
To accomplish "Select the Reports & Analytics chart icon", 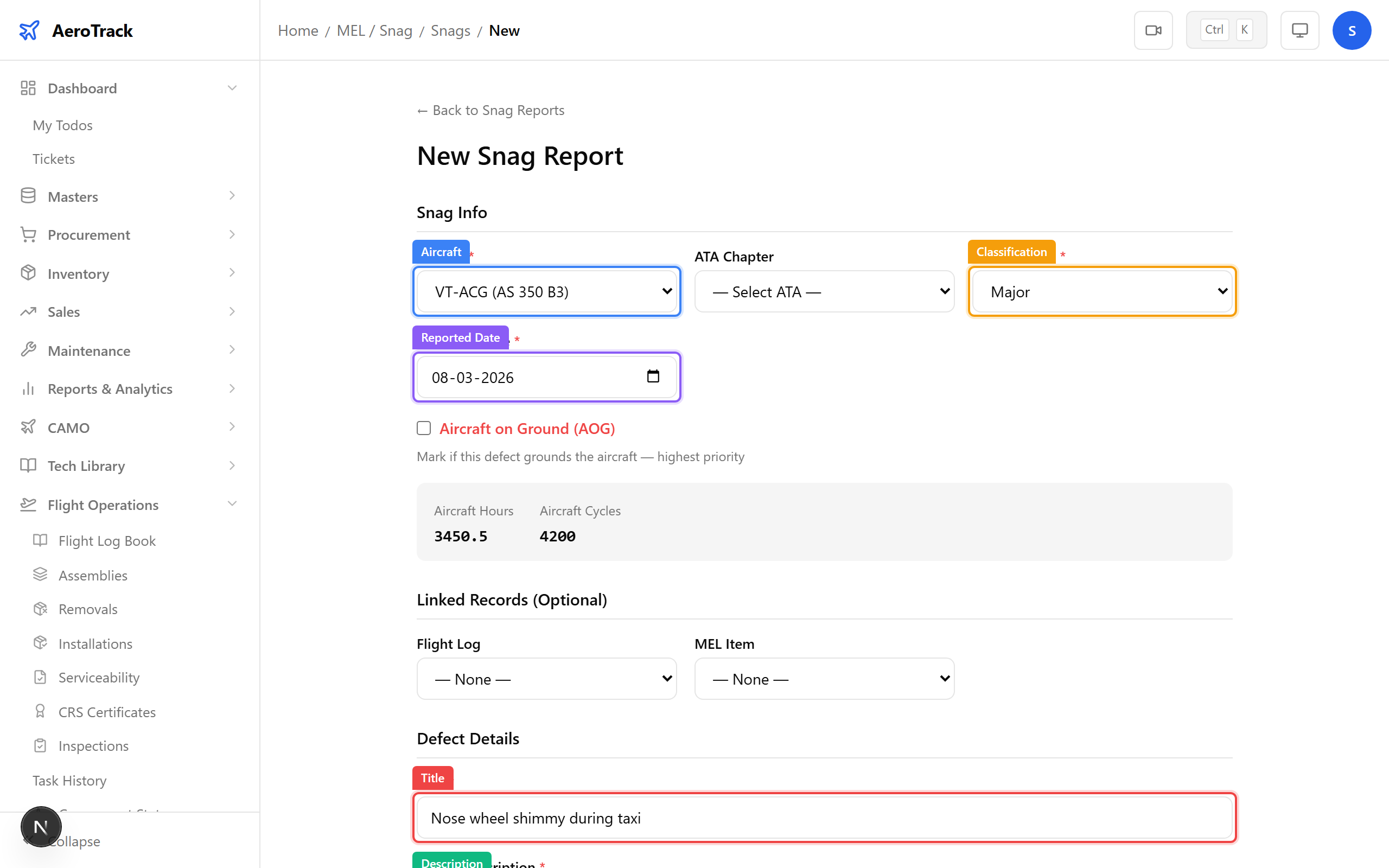I will [x=28, y=388].
